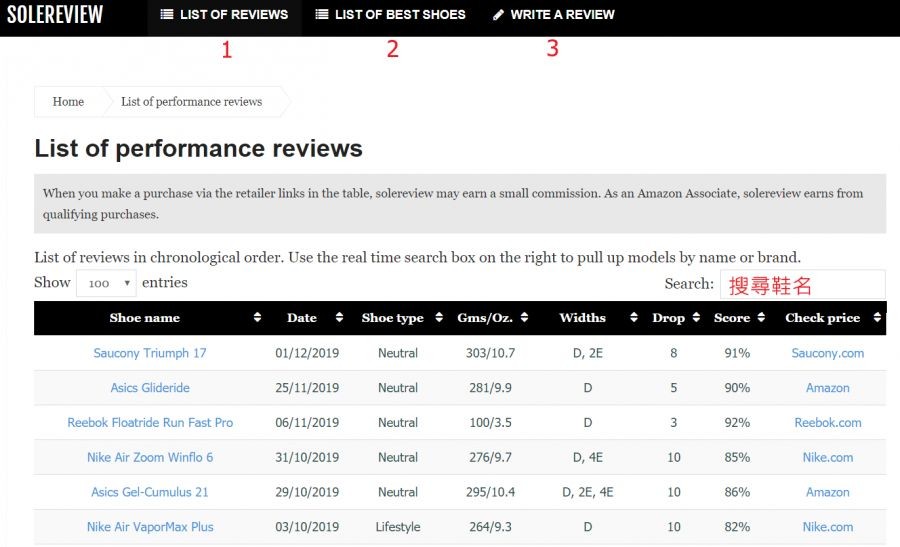900x547 pixels.
Task: Click the 82% score cell
Action: (x=737, y=527)
